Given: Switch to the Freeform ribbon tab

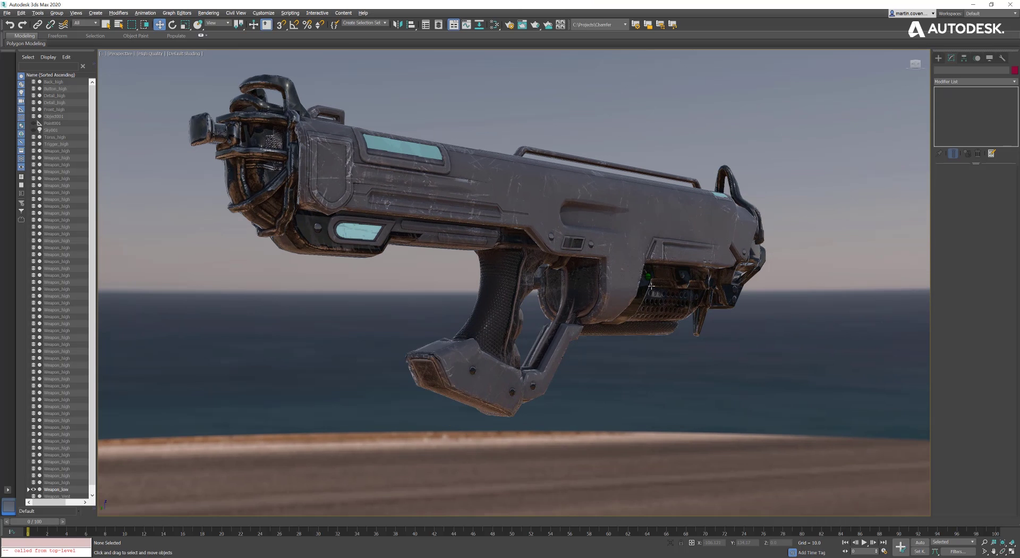Looking at the screenshot, I should (x=57, y=36).
